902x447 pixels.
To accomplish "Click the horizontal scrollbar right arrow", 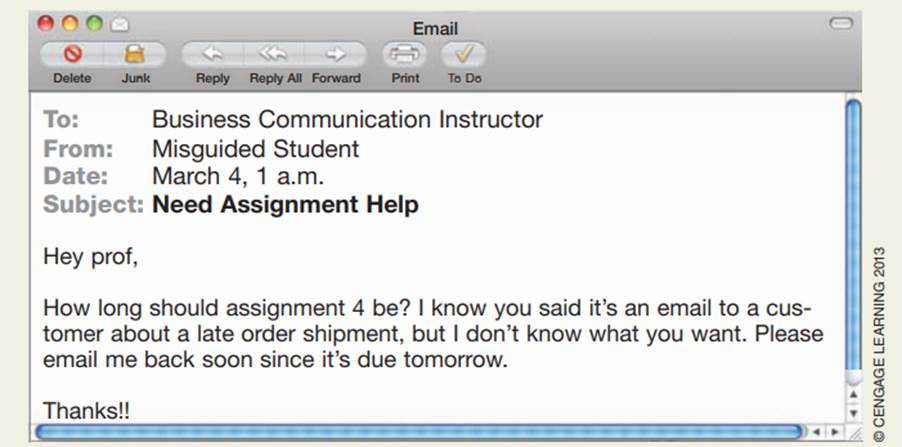I will tap(835, 431).
